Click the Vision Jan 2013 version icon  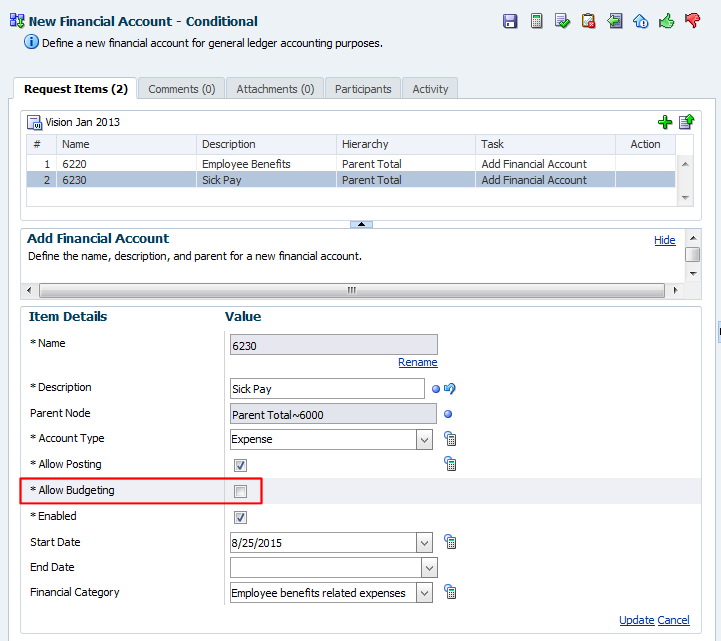[34, 123]
